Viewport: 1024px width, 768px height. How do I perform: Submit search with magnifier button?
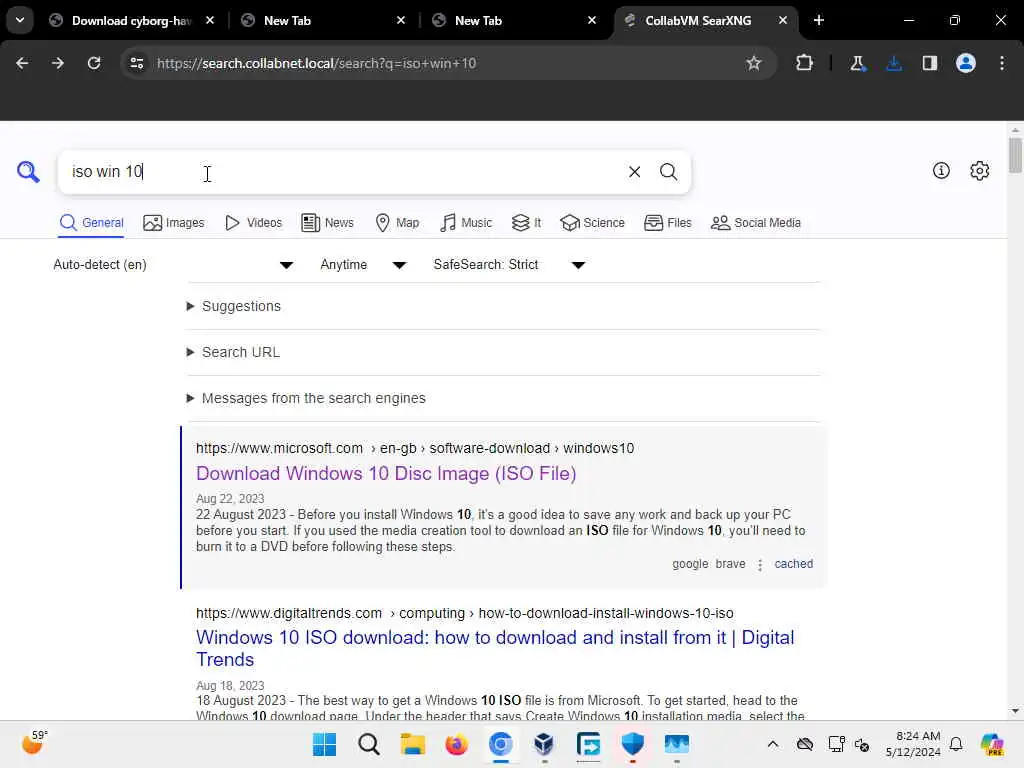click(x=668, y=172)
